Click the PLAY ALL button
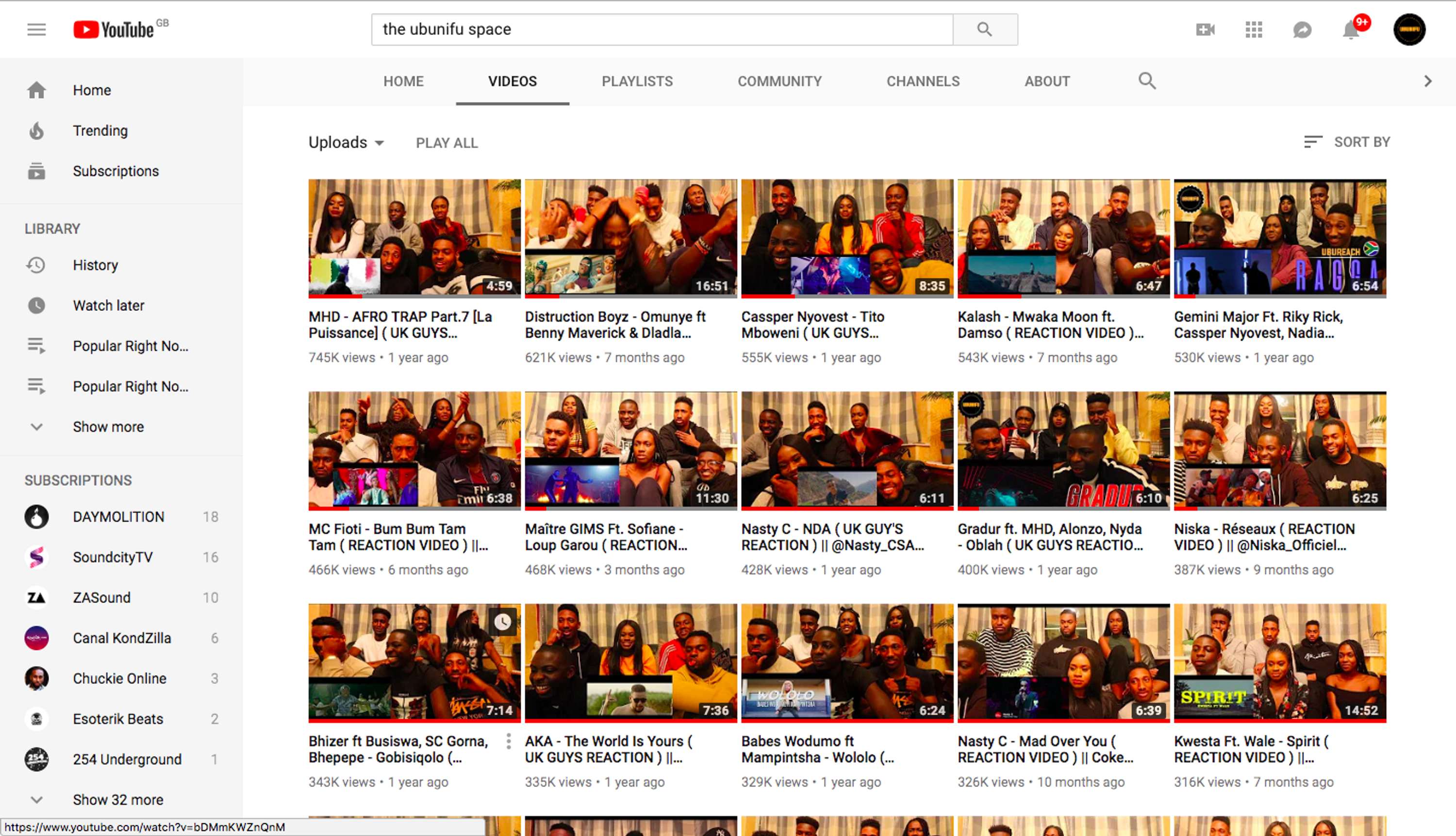This screenshot has width=1456, height=836. tap(447, 143)
